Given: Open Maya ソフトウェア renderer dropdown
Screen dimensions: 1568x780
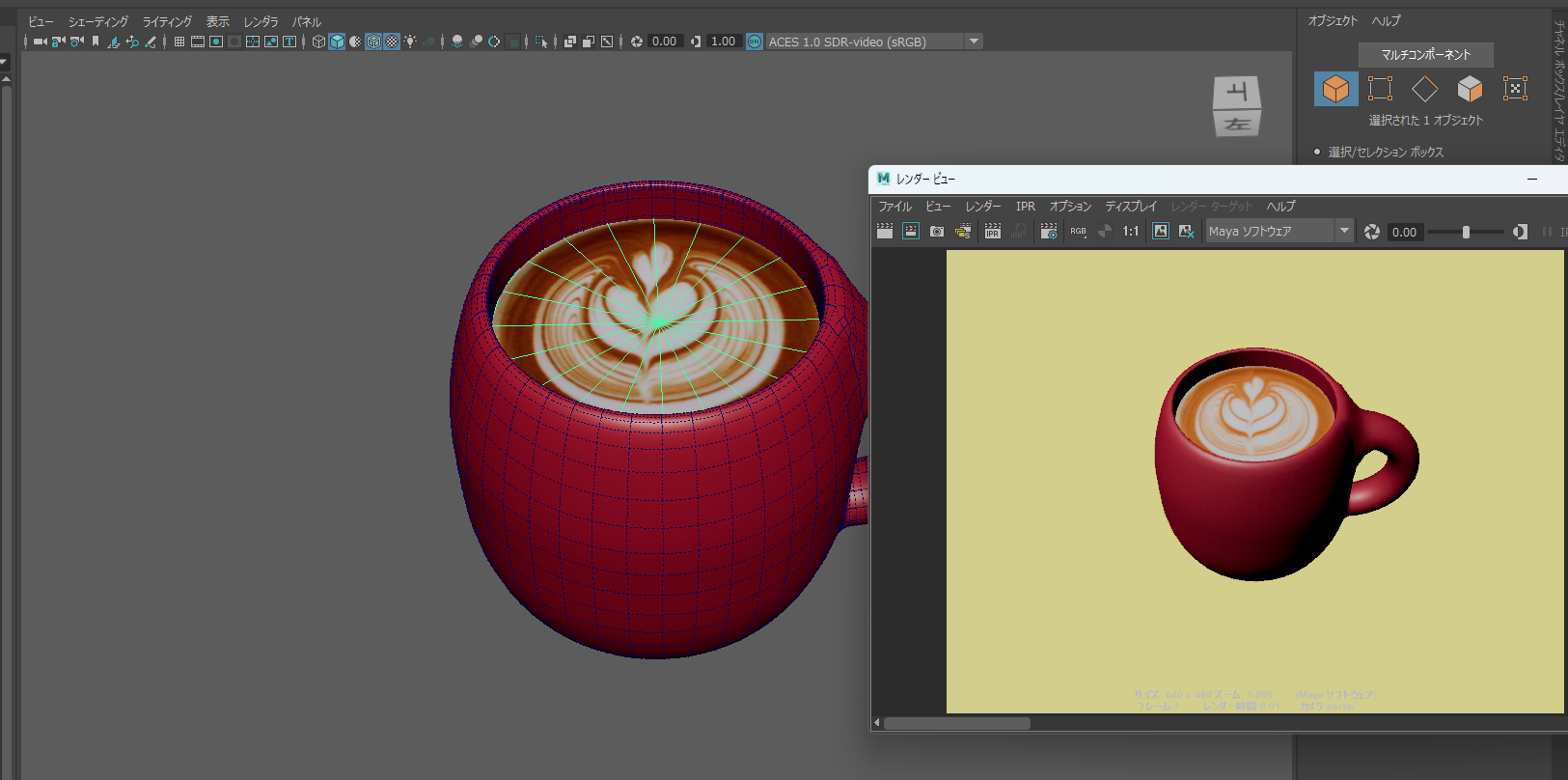Looking at the screenshot, I should pyautogui.click(x=1343, y=232).
